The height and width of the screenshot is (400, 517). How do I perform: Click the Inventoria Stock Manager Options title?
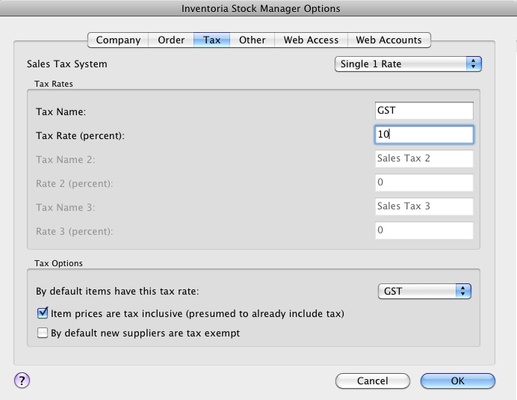tap(261, 8)
